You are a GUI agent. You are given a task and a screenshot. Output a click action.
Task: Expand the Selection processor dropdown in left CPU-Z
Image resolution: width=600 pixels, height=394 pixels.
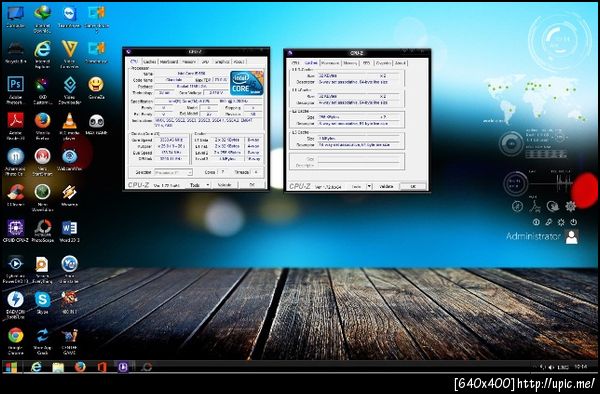point(173,173)
